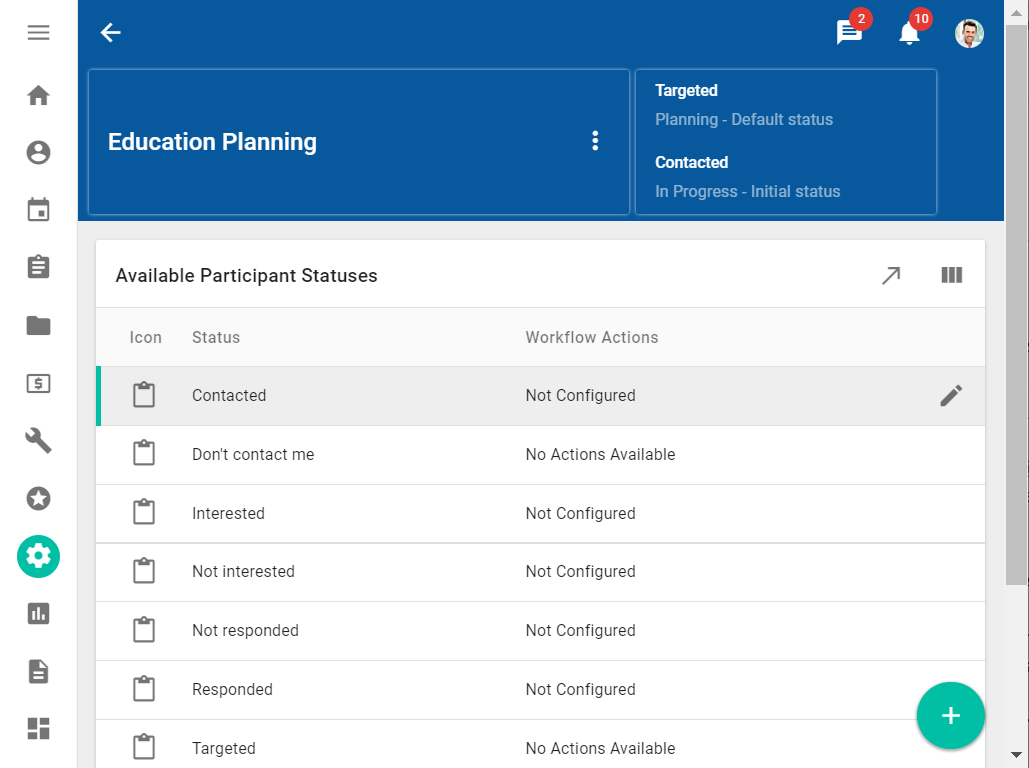Click the green add button
The width and height of the screenshot is (1029, 768).
coord(950,716)
